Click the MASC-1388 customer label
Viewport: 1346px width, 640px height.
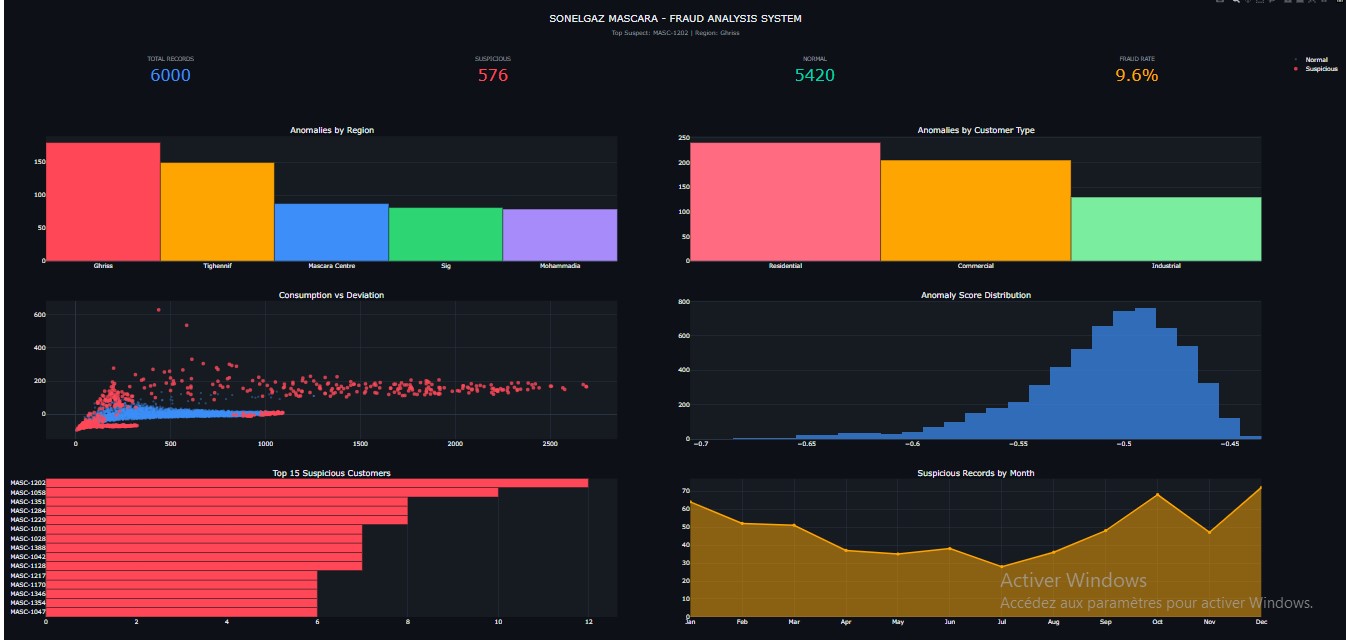(x=27, y=547)
